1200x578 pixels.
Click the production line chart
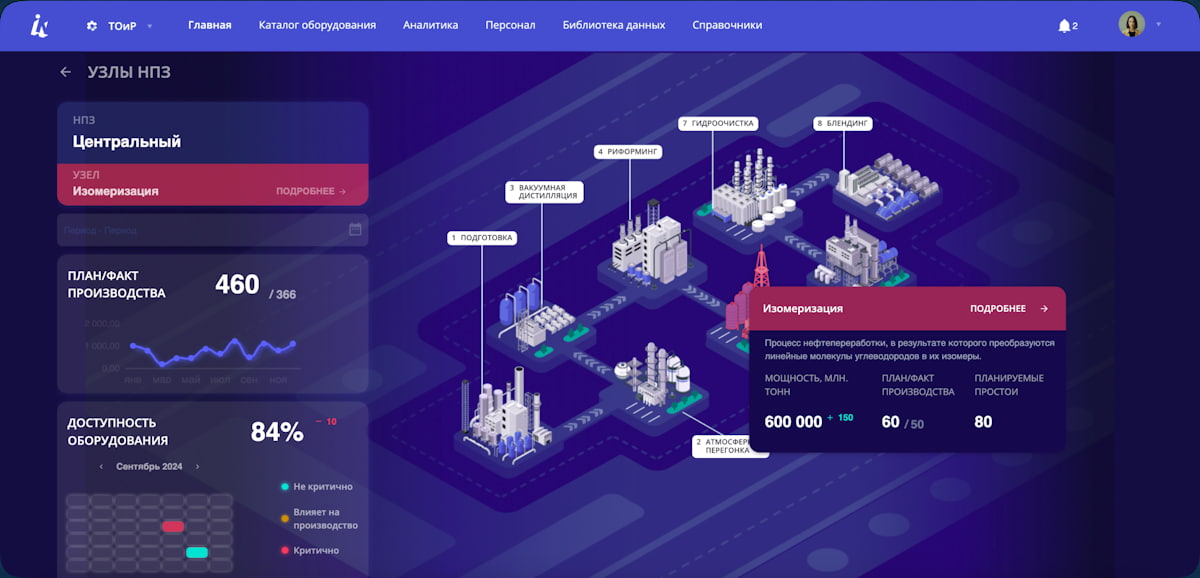210,349
